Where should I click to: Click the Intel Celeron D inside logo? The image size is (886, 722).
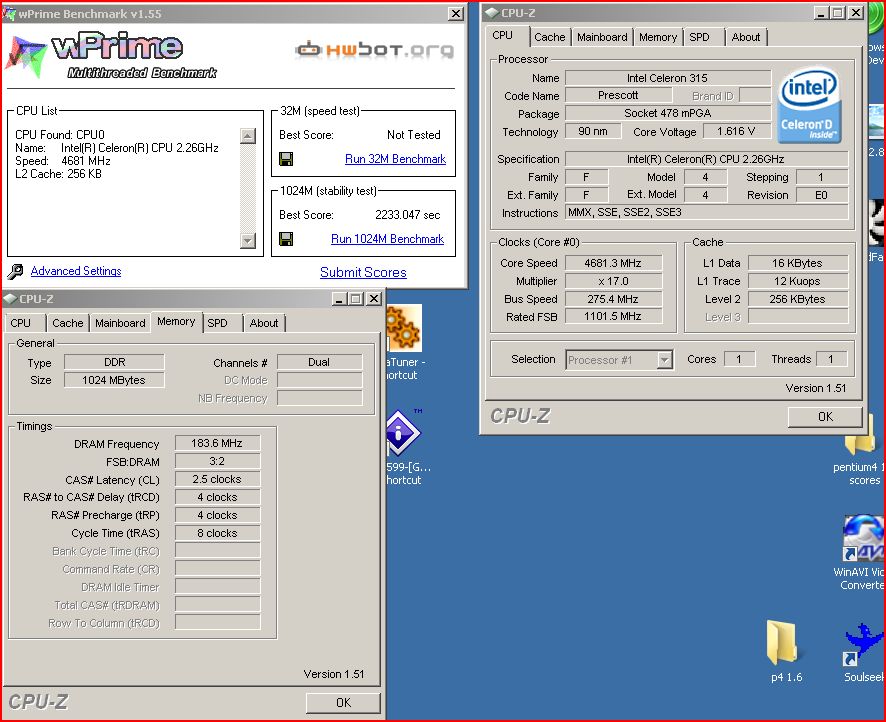pos(810,105)
